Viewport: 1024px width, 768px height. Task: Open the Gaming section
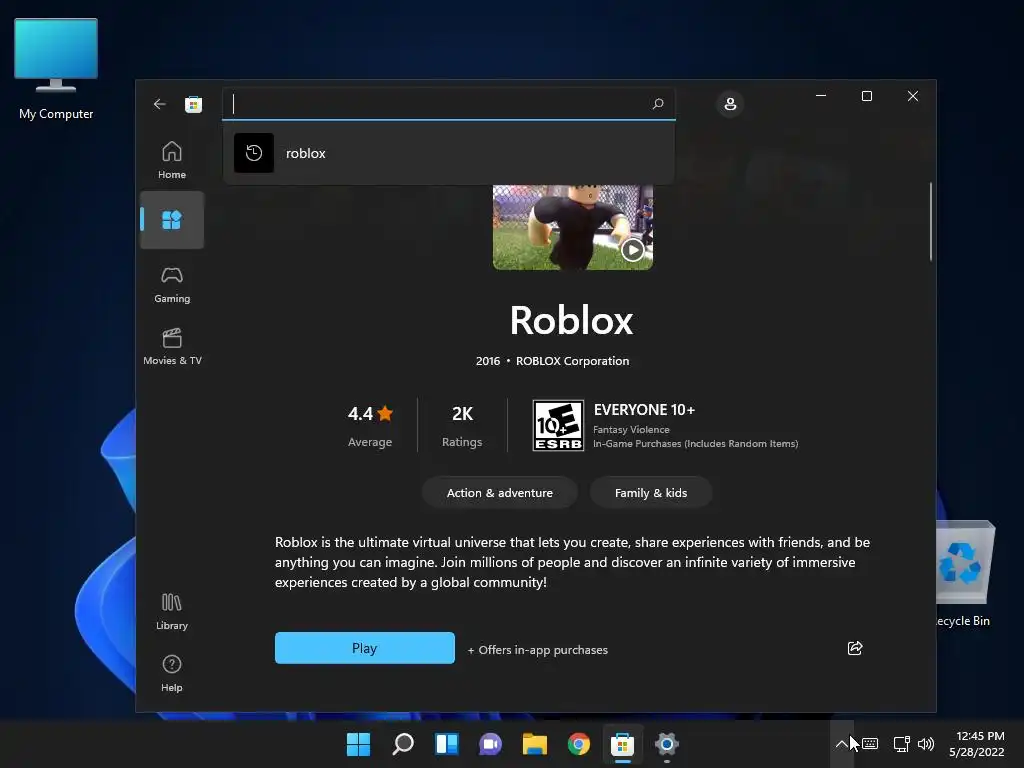click(x=172, y=285)
